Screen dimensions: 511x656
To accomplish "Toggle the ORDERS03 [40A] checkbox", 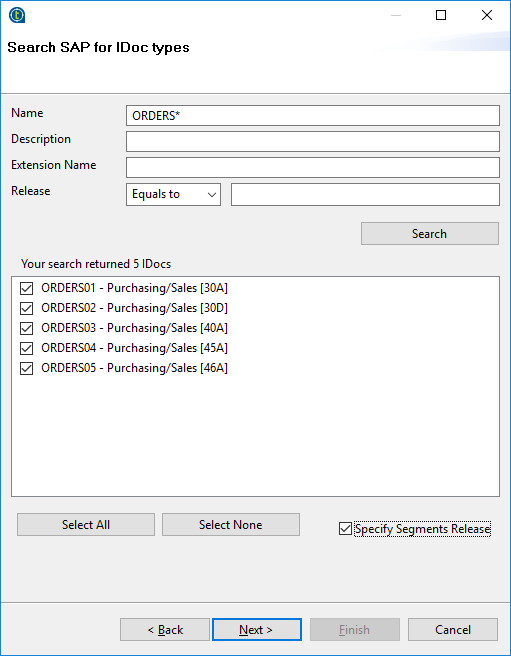I will (26, 328).
